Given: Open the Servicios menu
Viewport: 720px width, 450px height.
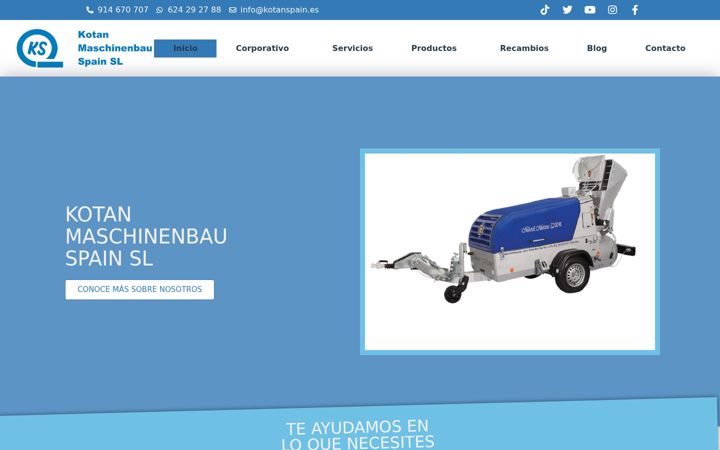Looking at the screenshot, I should 352,48.
